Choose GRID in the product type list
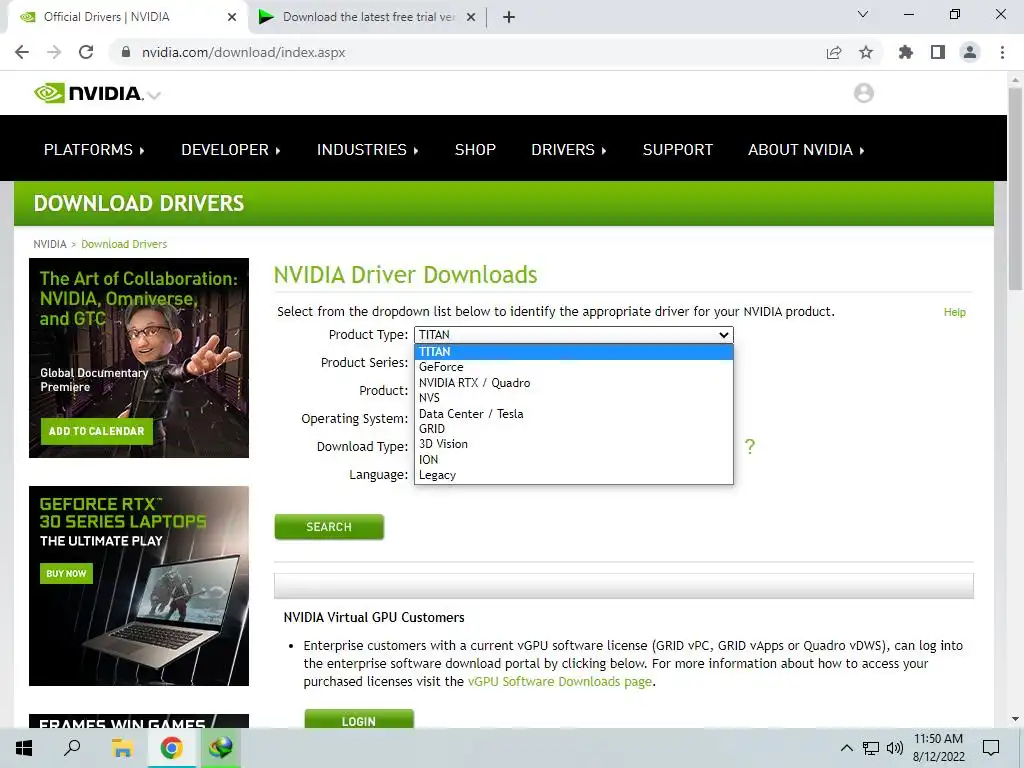 point(574,428)
